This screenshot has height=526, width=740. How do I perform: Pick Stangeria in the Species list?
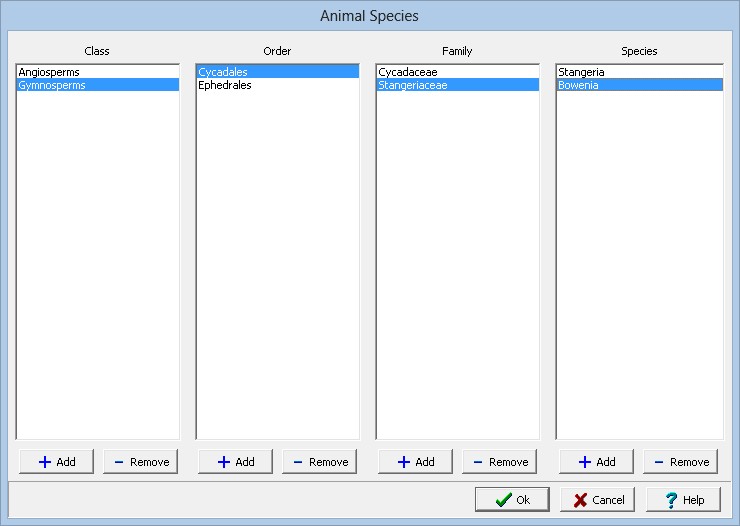pyautogui.click(x=581, y=72)
